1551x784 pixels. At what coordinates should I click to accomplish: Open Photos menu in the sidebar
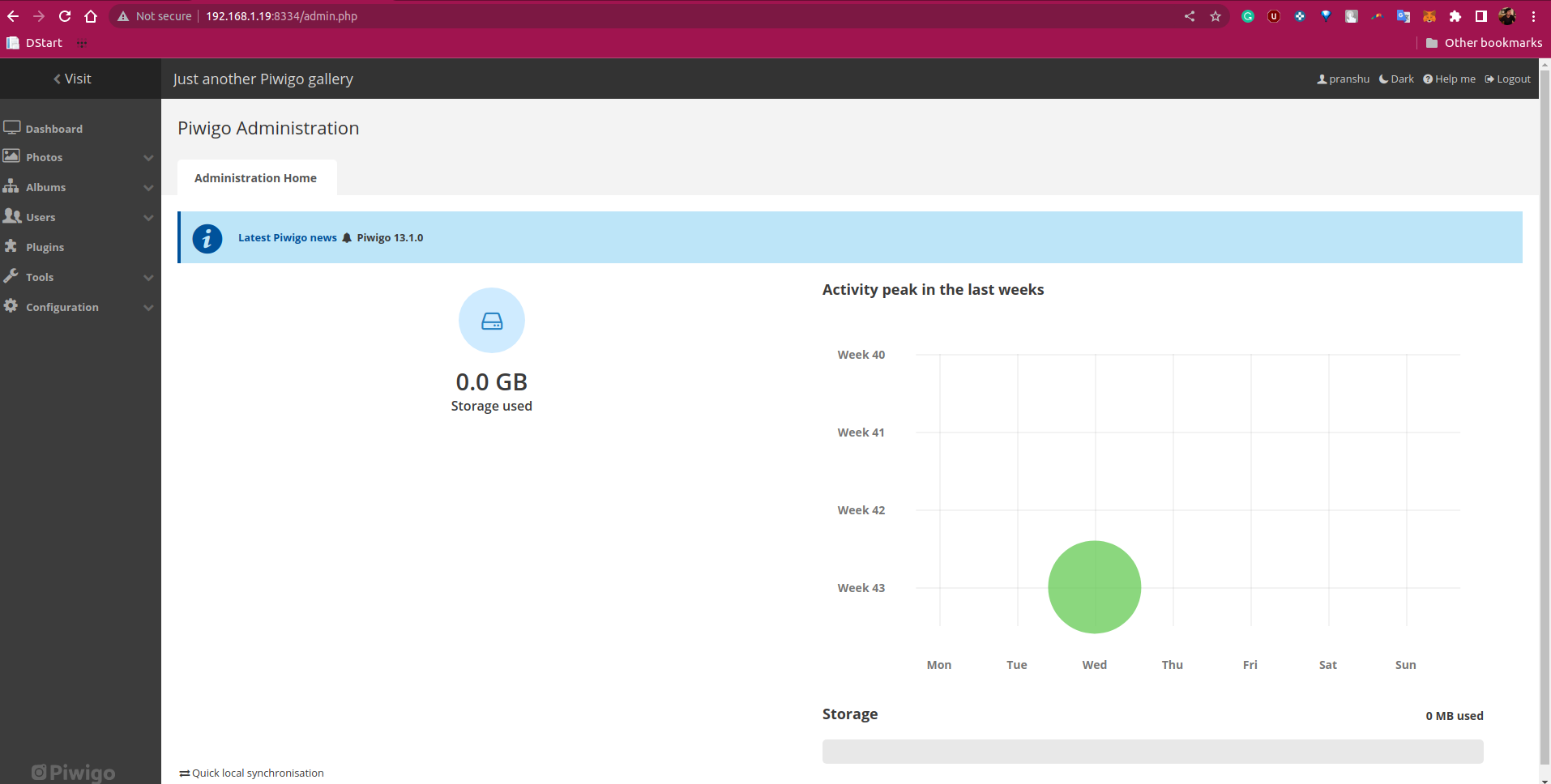[x=44, y=157]
